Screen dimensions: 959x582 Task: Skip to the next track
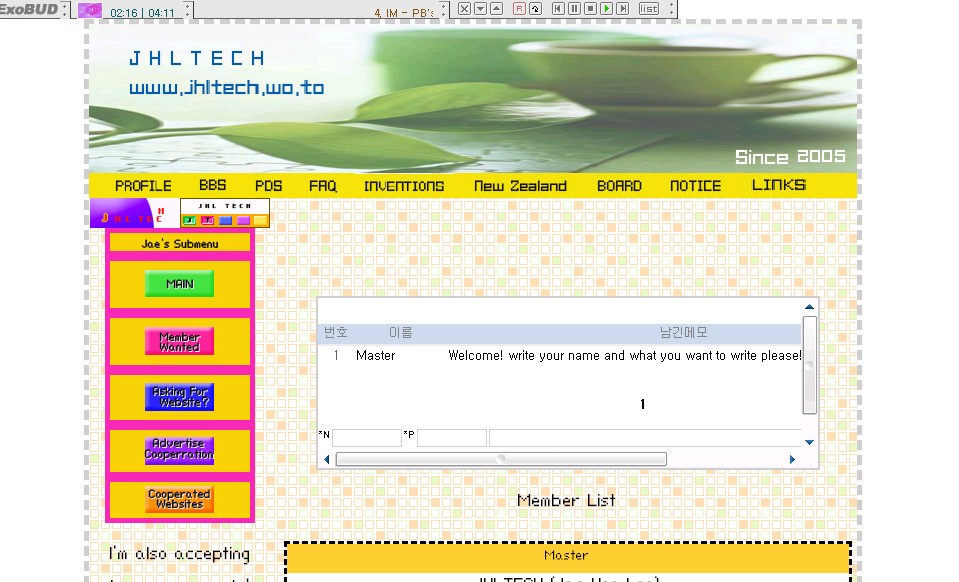pyautogui.click(x=623, y=8)
